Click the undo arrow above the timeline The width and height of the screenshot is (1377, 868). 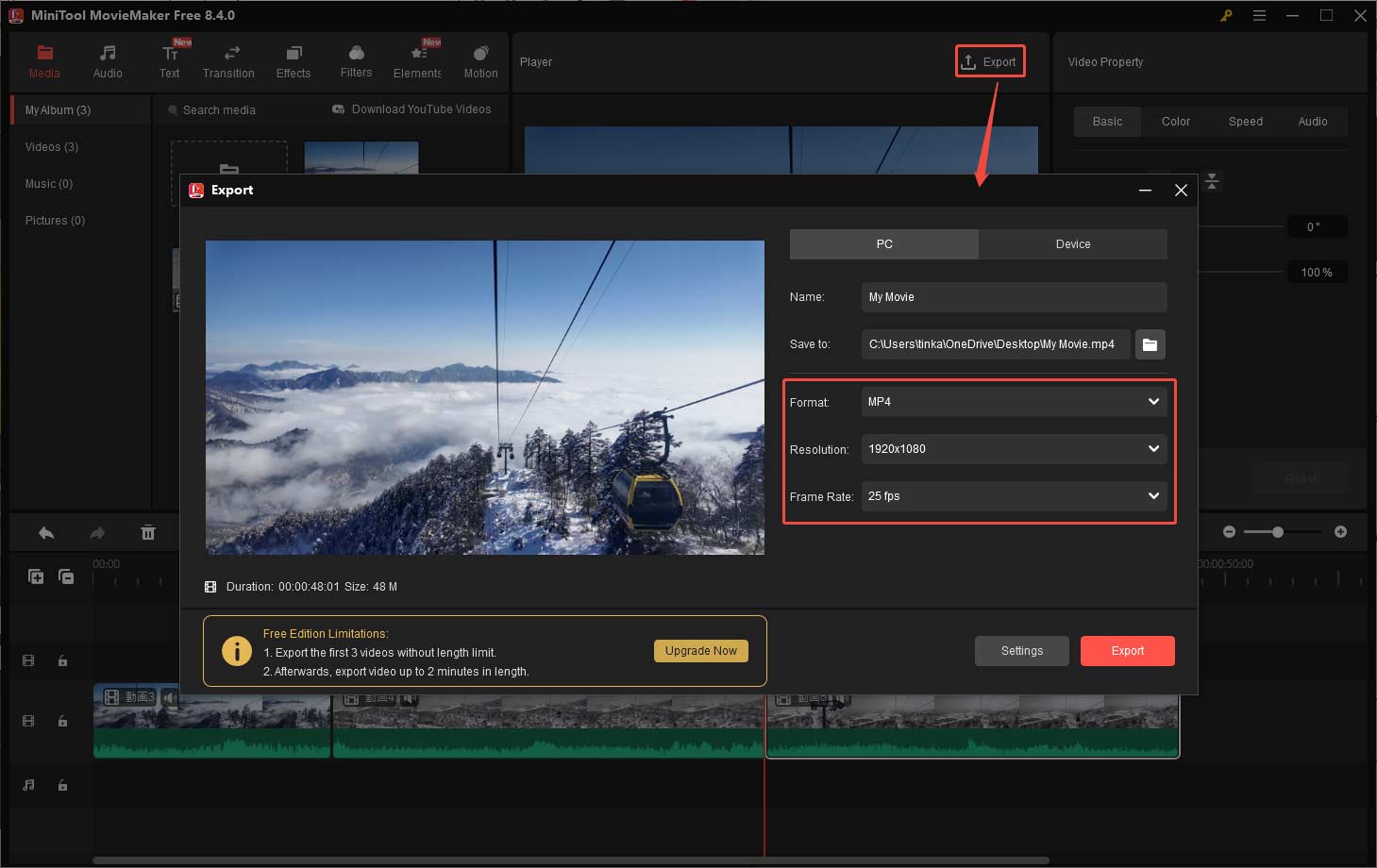[45, 532]
